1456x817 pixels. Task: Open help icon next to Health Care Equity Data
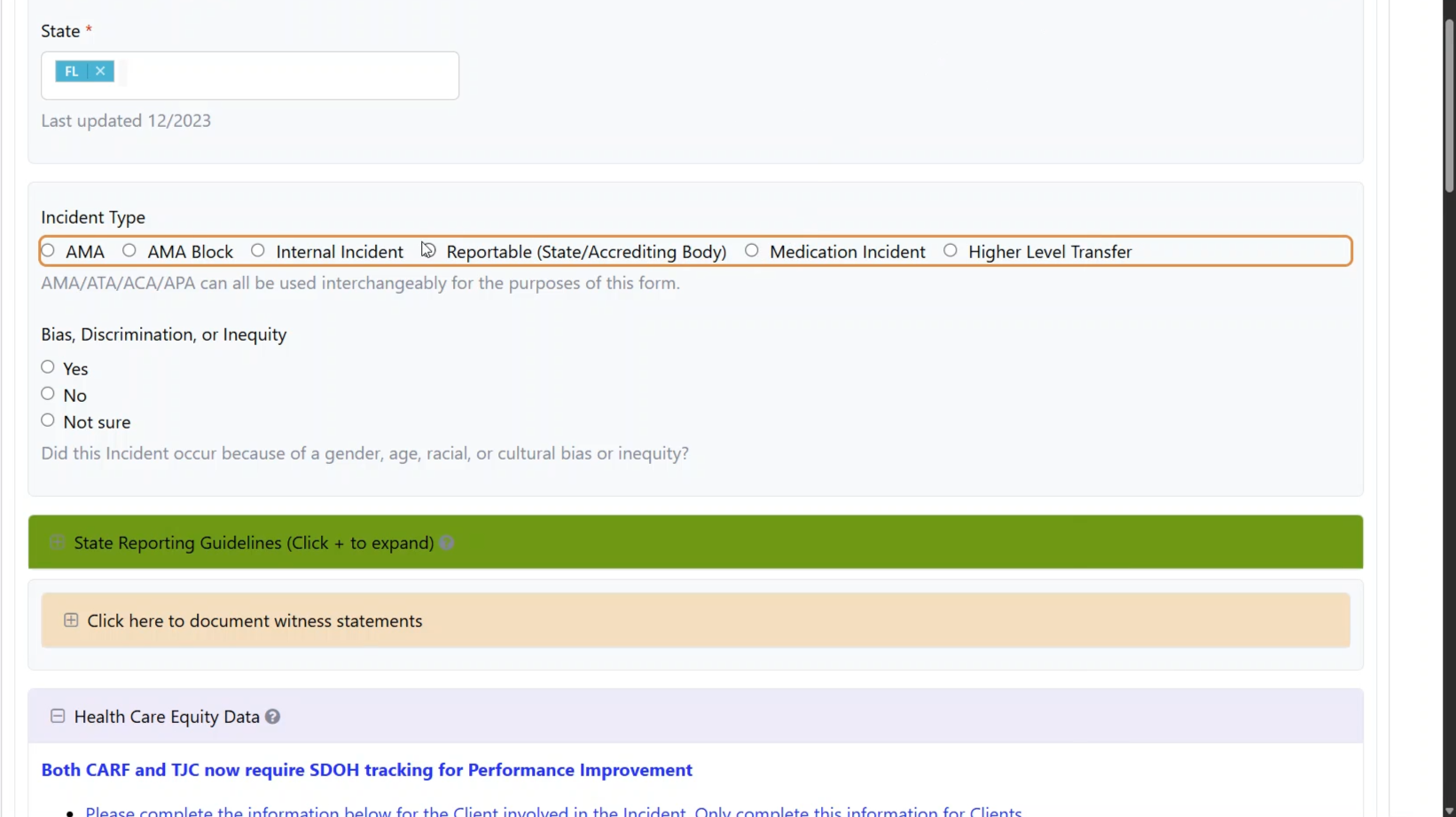point(273,717)
